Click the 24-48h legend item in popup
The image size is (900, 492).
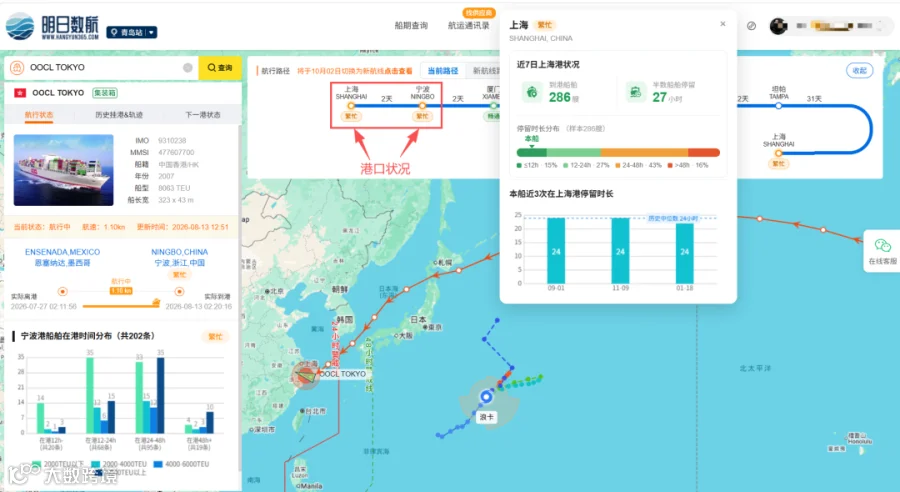click(x=638, y=165)
